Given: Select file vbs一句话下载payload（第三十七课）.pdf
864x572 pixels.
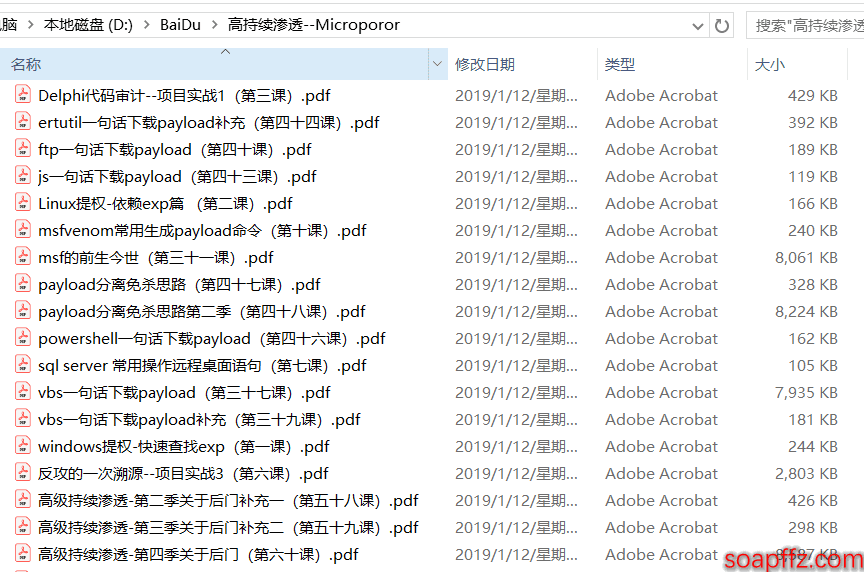Looking at the screenshot, I should [184, 392].
